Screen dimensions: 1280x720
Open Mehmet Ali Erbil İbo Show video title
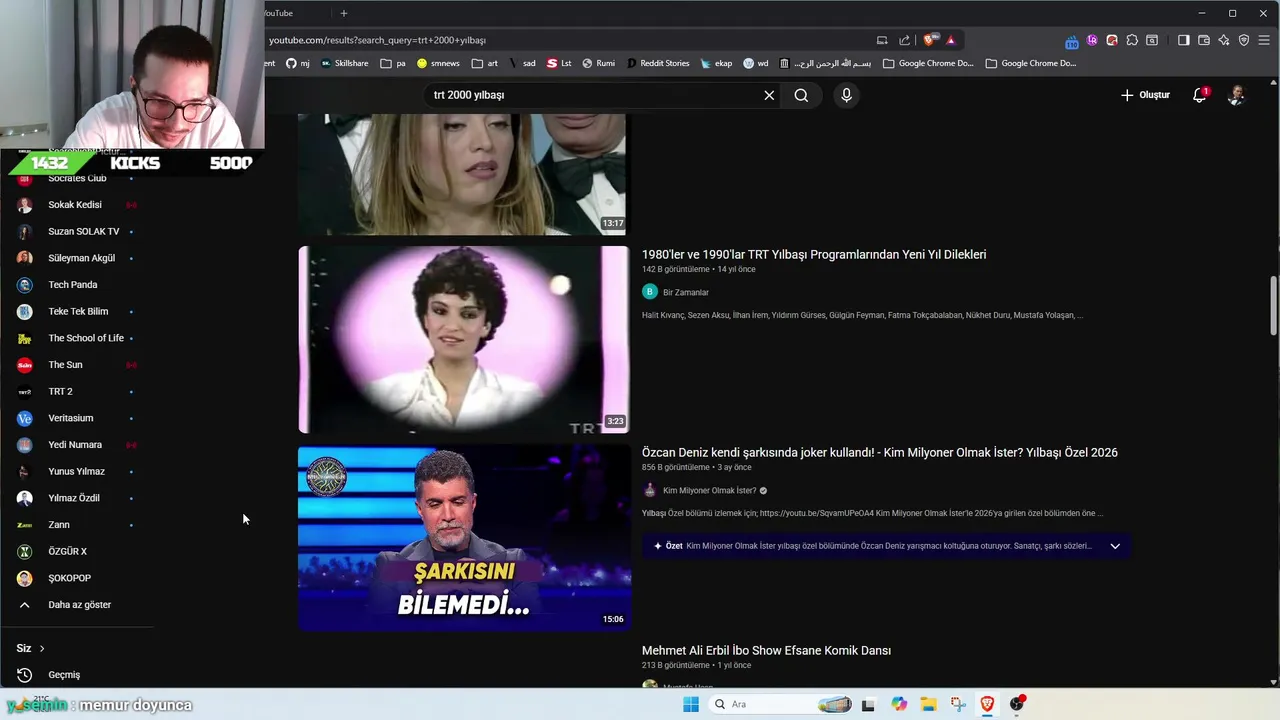point(766,651)
